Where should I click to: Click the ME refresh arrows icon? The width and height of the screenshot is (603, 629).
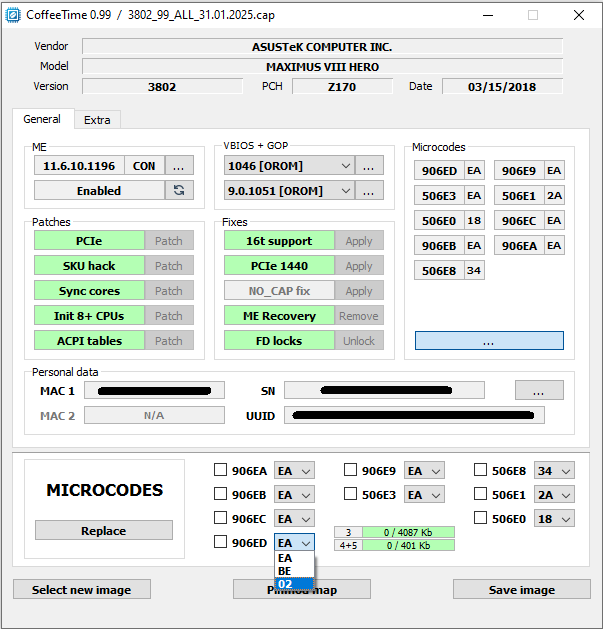pos(179,190)
